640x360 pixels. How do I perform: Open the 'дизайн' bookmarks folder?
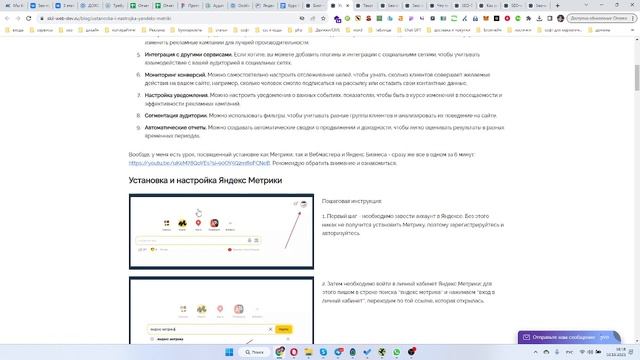(x=89, y=30)
